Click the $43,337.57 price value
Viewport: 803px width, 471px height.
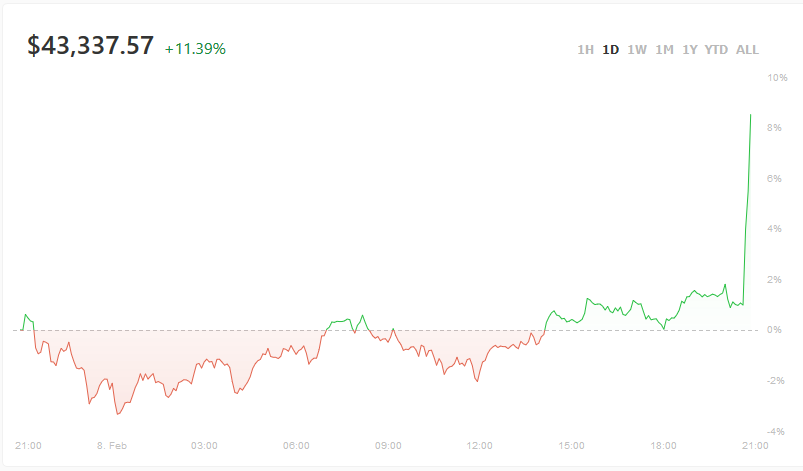(91, 46)
